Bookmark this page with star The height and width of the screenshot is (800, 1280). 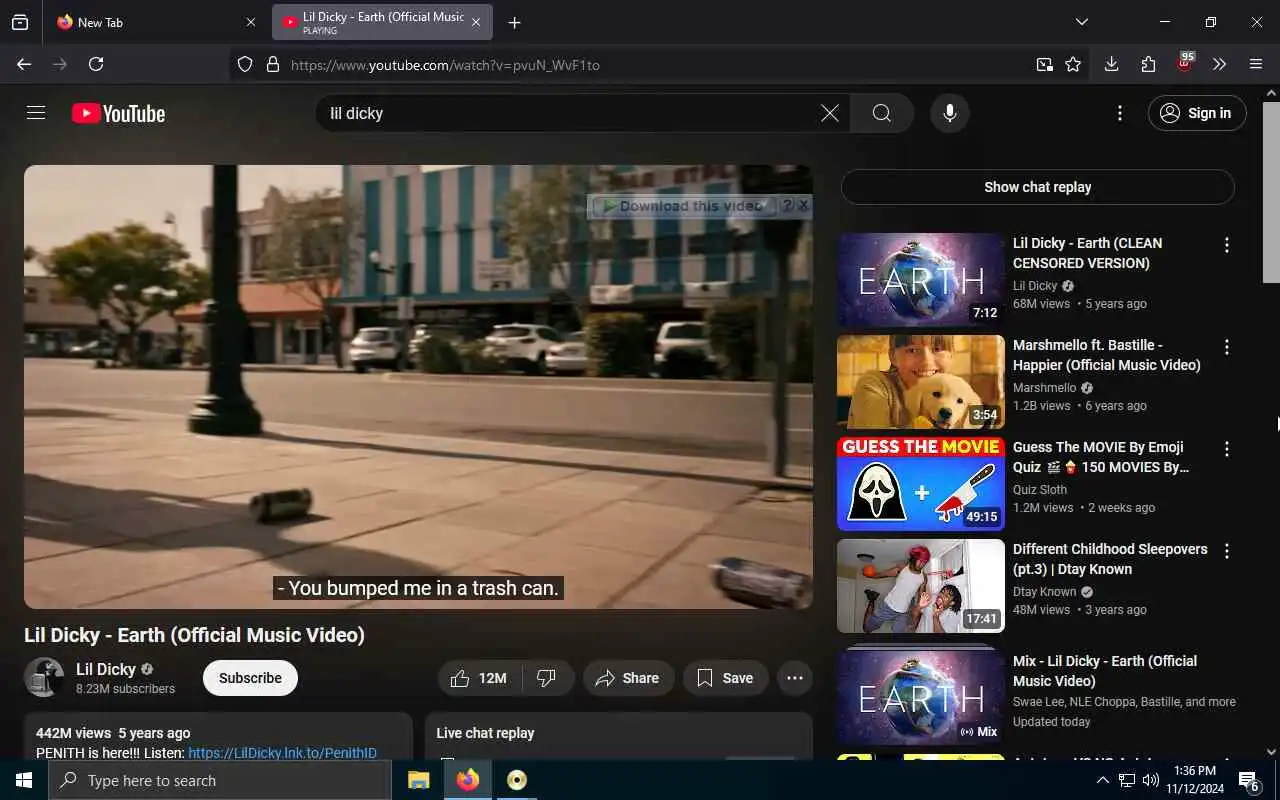click(x=1073, y=64)
